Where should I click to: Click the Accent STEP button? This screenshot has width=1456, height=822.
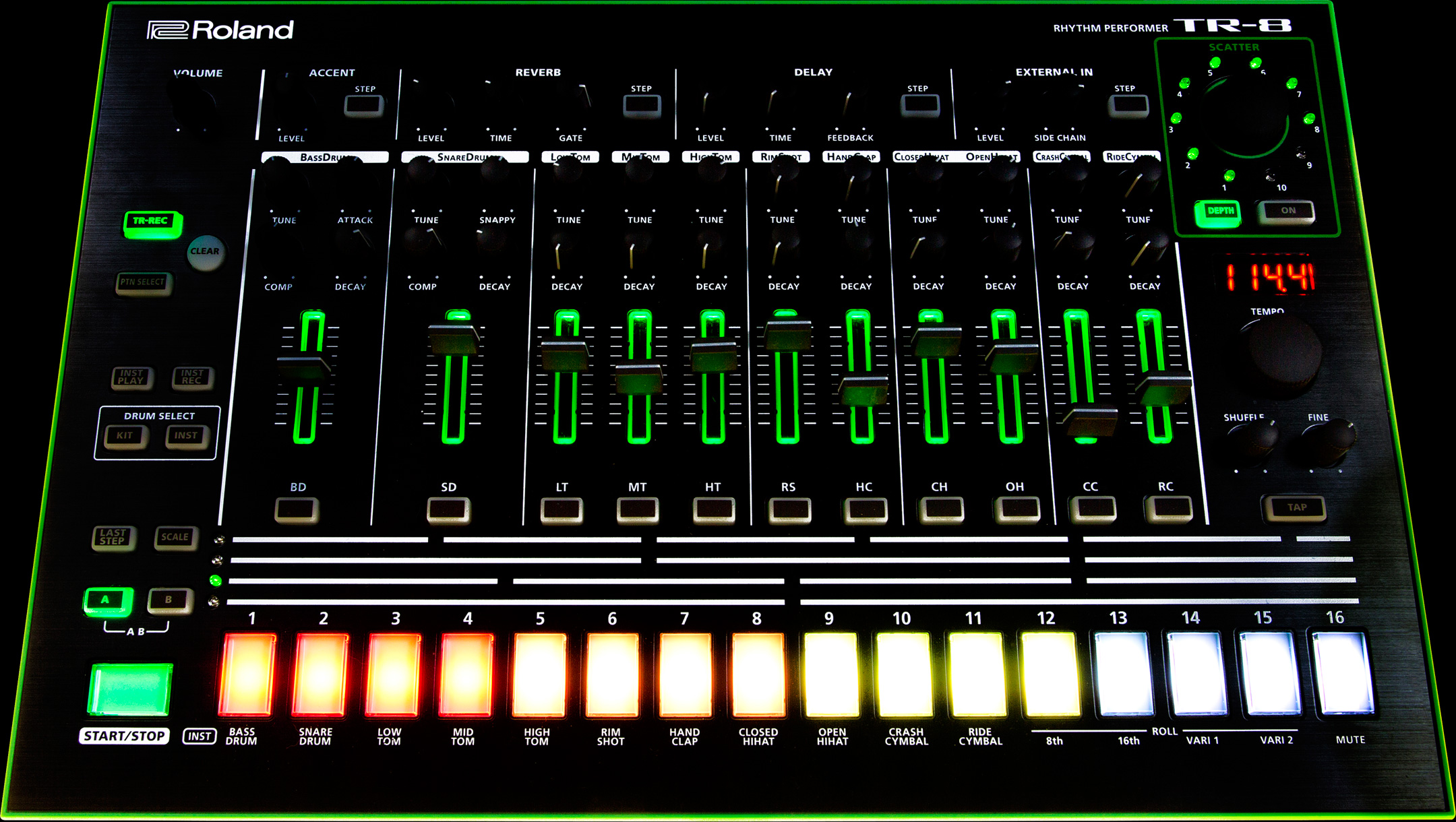pyautogui.click(x=364, y=105)
